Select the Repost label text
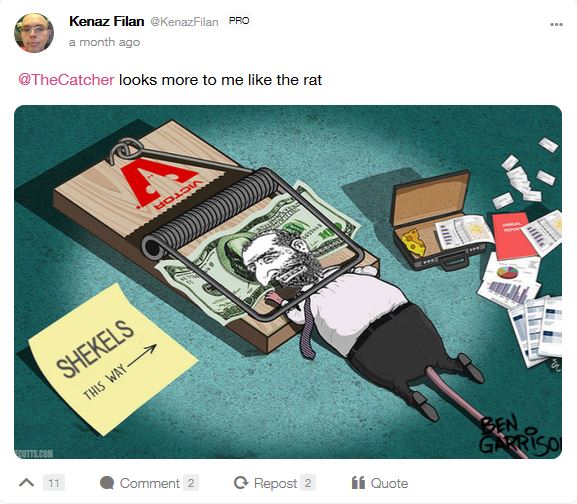577x504 pixels. (x=275, y=483)
